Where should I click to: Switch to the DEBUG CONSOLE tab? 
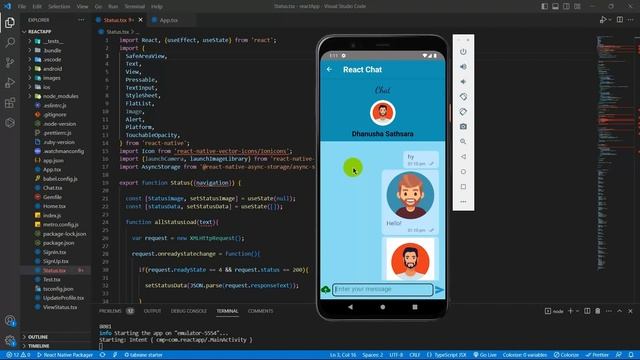(x=189, y=311)
